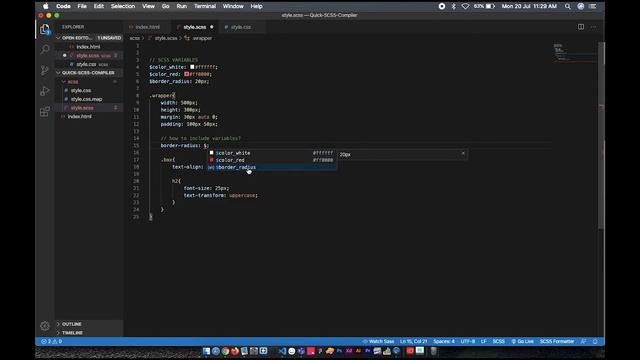This screenshot has width=640, height=360.
Task: Open the notification center icon in menu bar
Action: coord(593,6)
